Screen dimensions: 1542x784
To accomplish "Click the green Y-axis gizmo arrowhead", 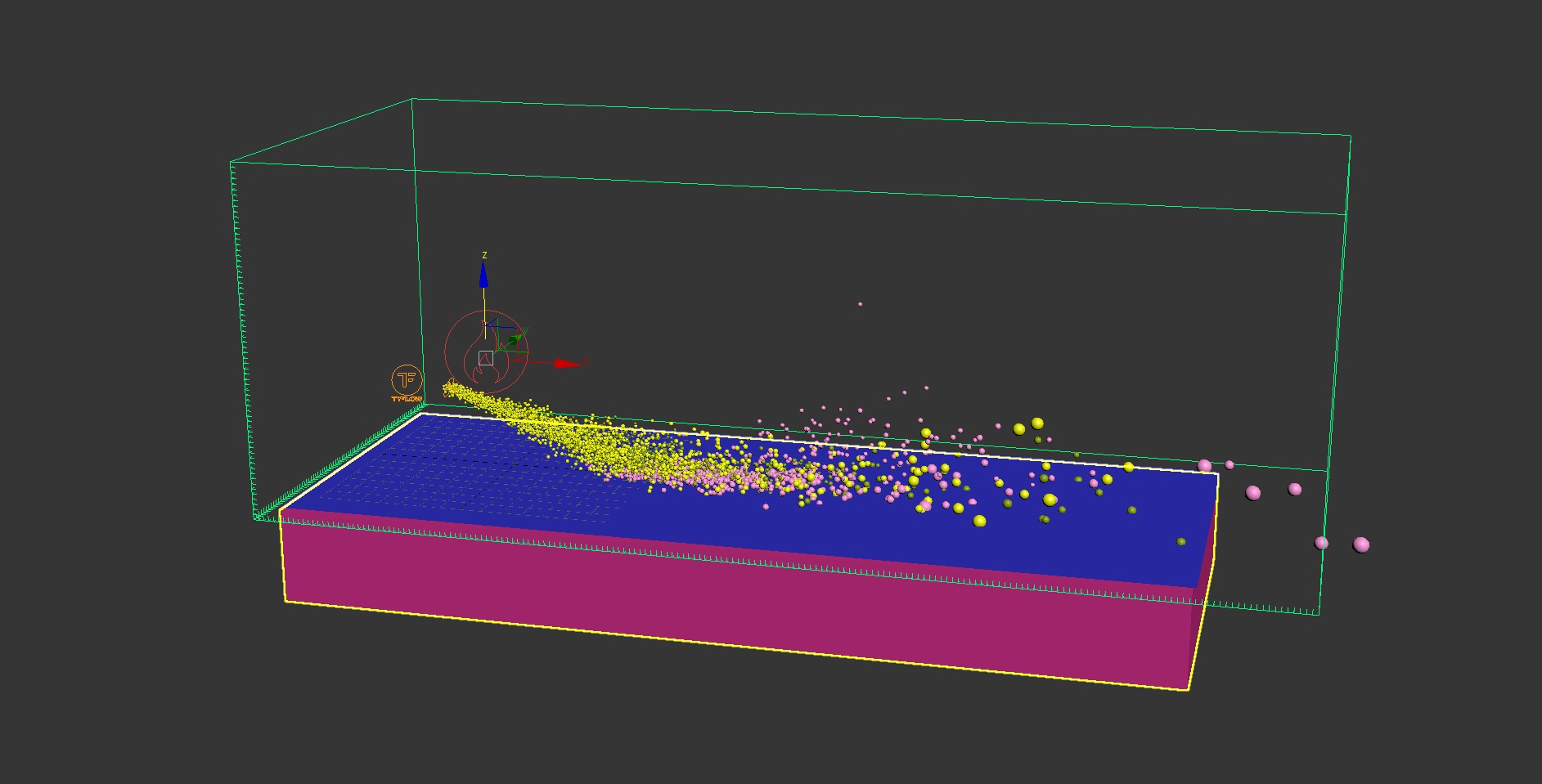I will point(515,338).
